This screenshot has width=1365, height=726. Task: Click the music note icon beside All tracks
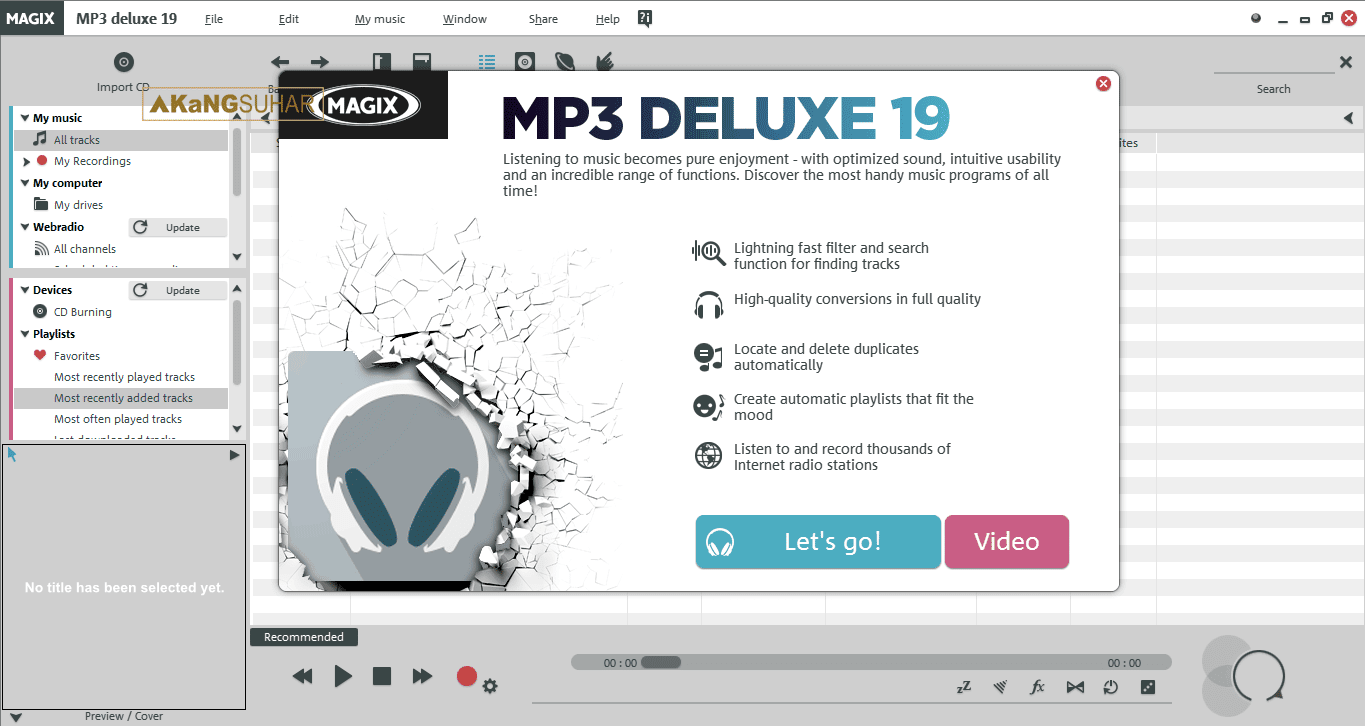pyautogui.click(x=41, y=139)
